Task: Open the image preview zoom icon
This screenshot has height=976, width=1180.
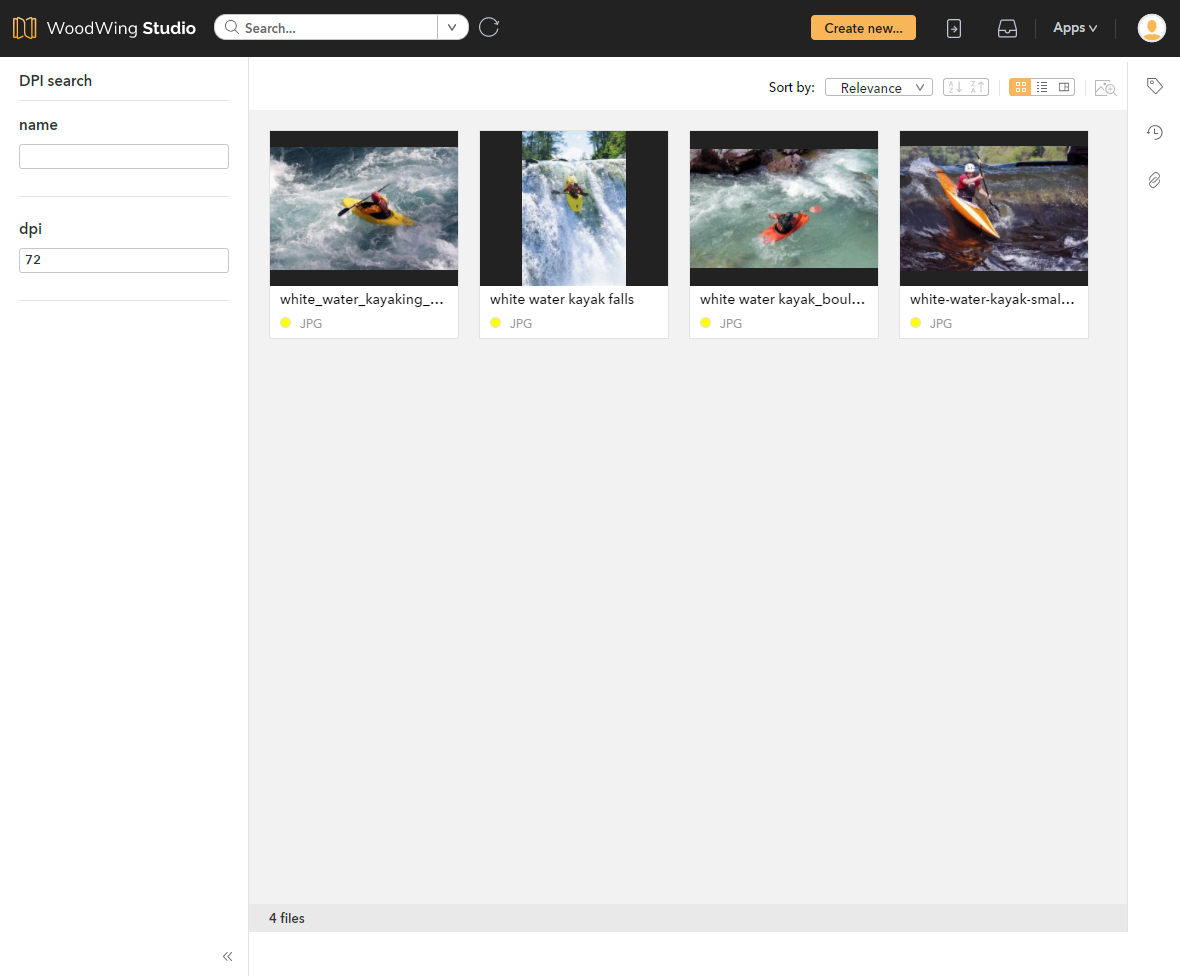Action: coord(1105,88)
